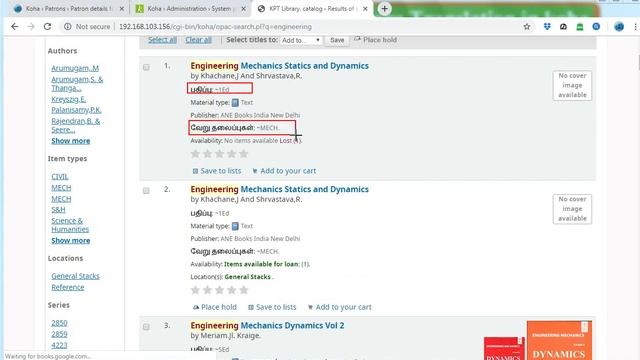Open Engineering Mechanics Dynamics Vol 2 title
640x360 pixels.
tap(267, 325)
